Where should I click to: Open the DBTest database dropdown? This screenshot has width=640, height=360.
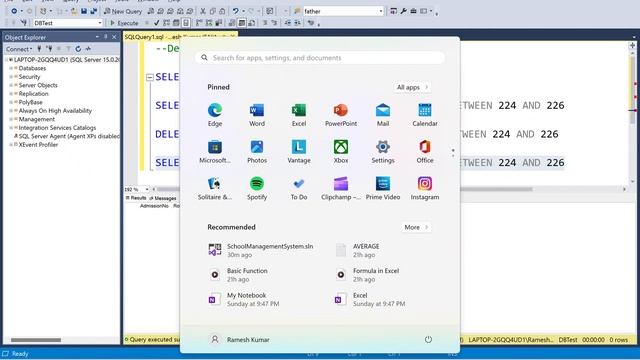[x=100, y=23]
